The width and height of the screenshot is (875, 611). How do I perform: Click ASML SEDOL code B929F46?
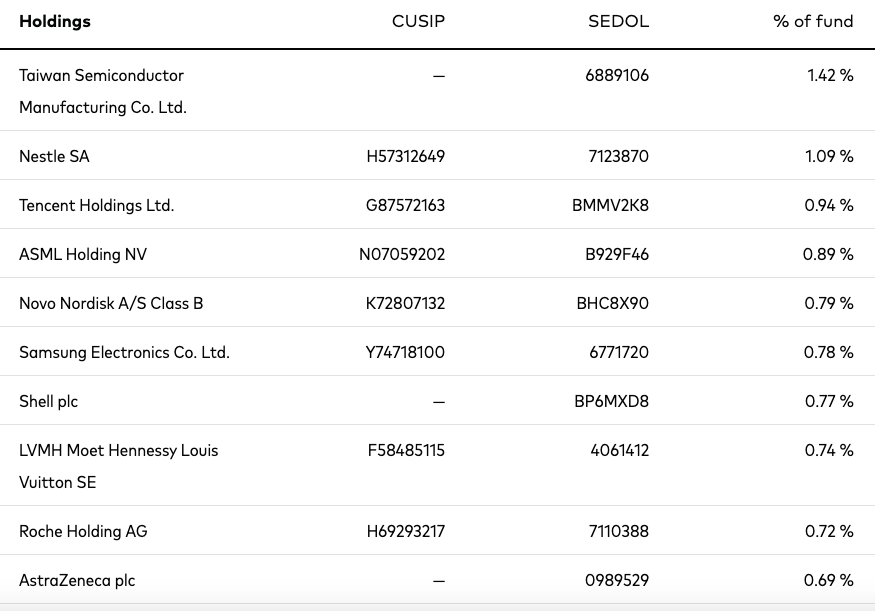pos(617,254)
